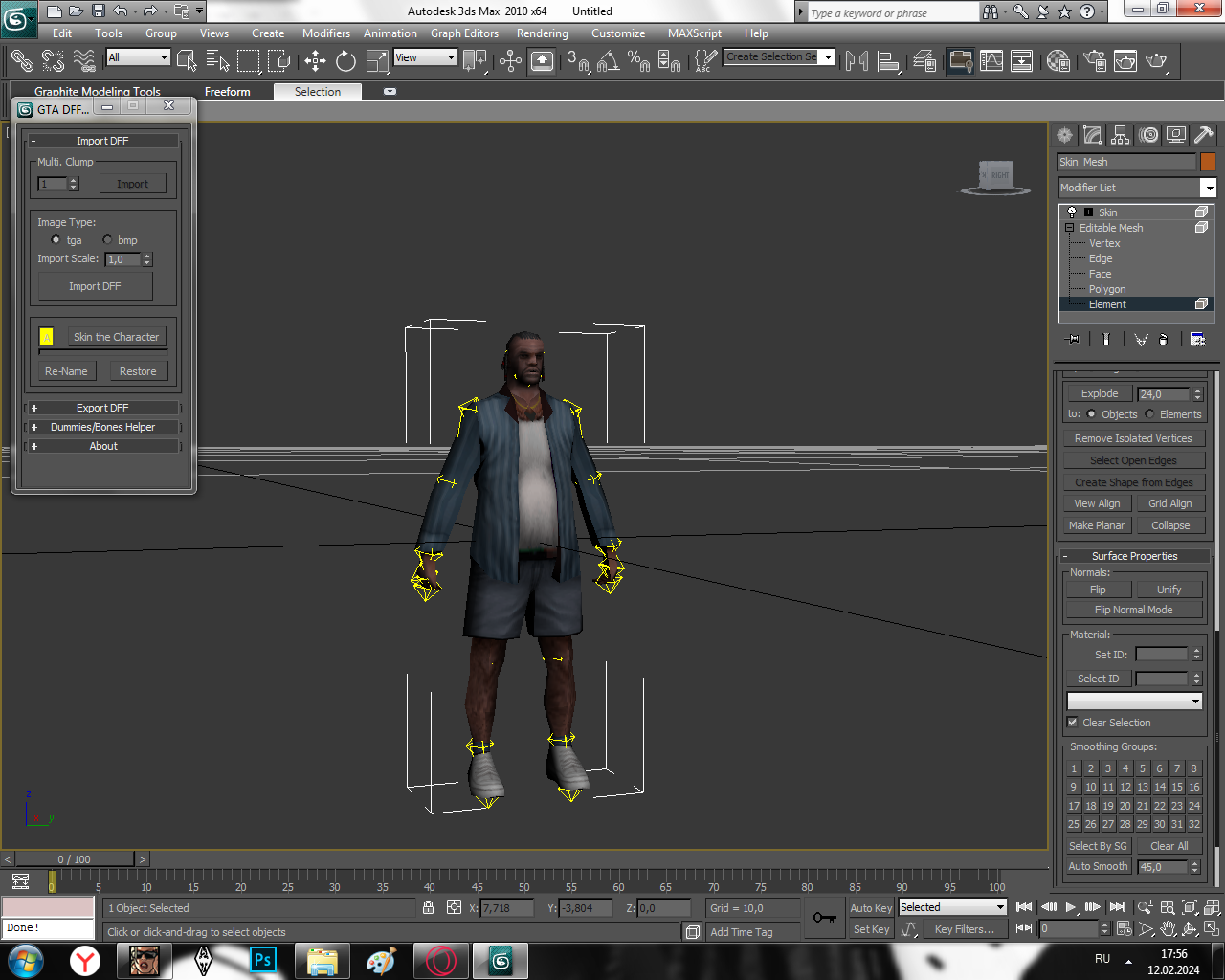Uncheck the Clear Selection checkbox
The height and width of the screenshot is (980, 1225).
coord(1072,723)
